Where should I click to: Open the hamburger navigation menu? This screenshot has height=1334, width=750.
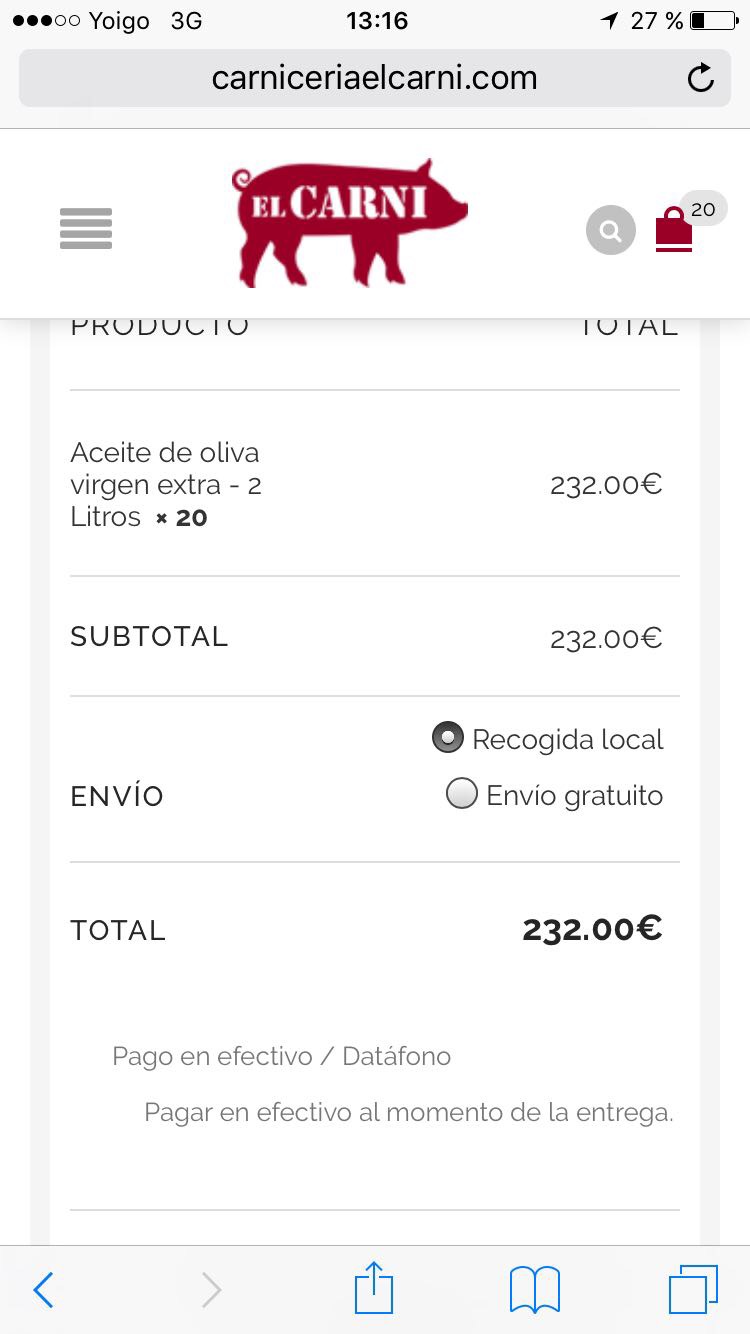coord(86,229)
